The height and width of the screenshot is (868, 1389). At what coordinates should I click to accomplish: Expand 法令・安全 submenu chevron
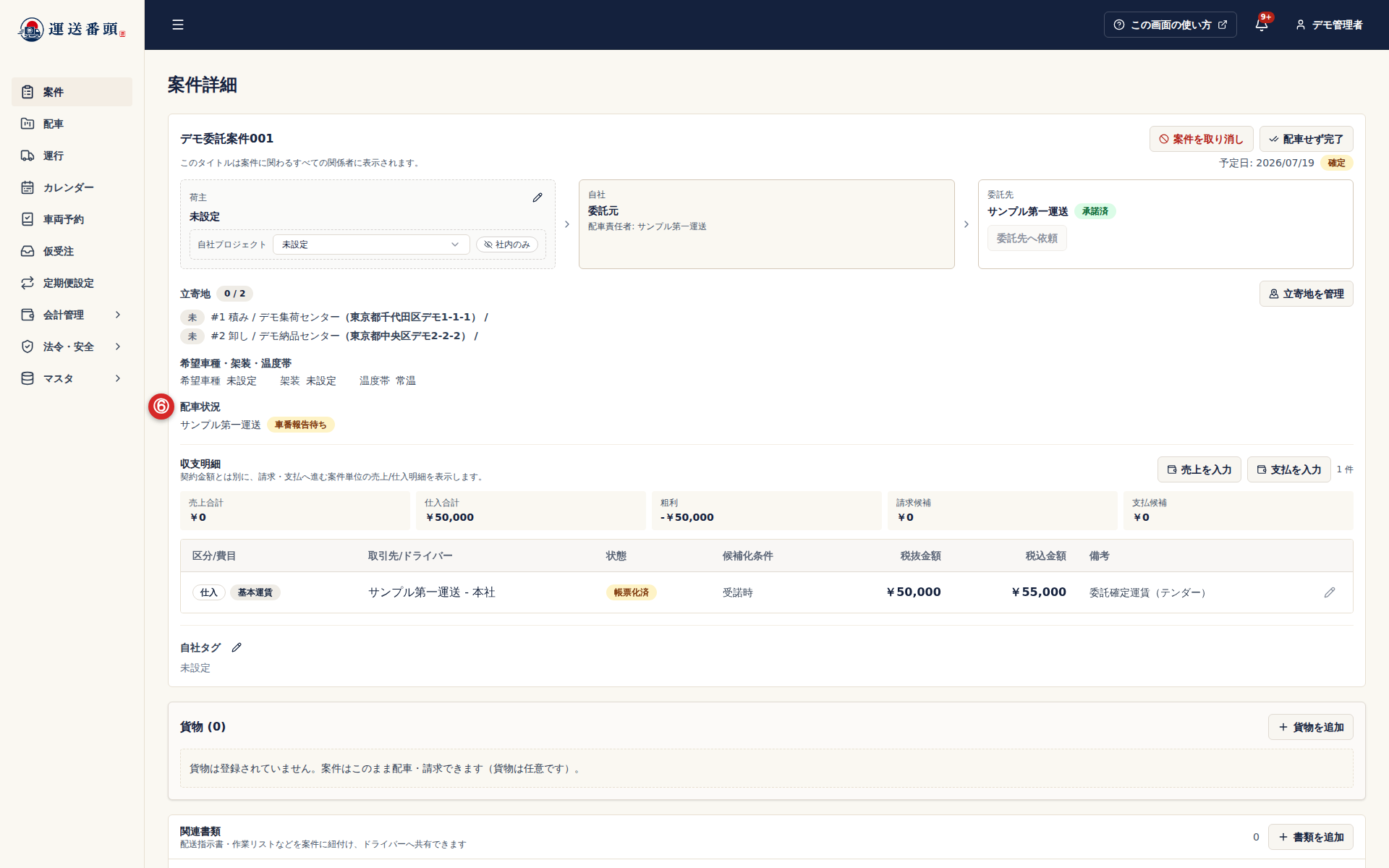118,346
